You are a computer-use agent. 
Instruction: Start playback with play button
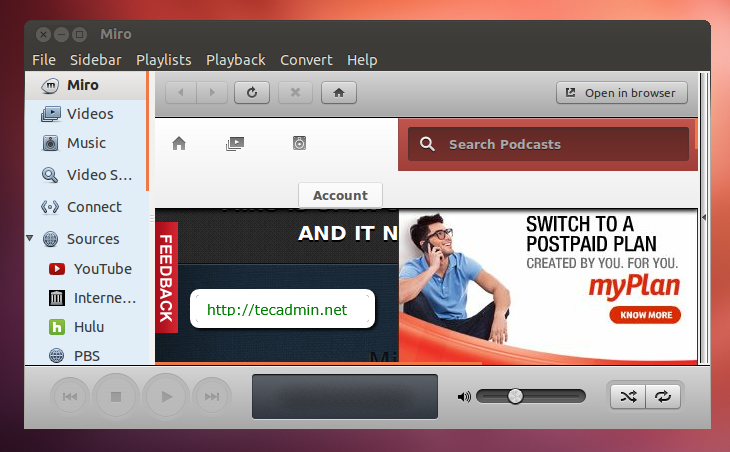pyautogui.click(x=166, y=397)
